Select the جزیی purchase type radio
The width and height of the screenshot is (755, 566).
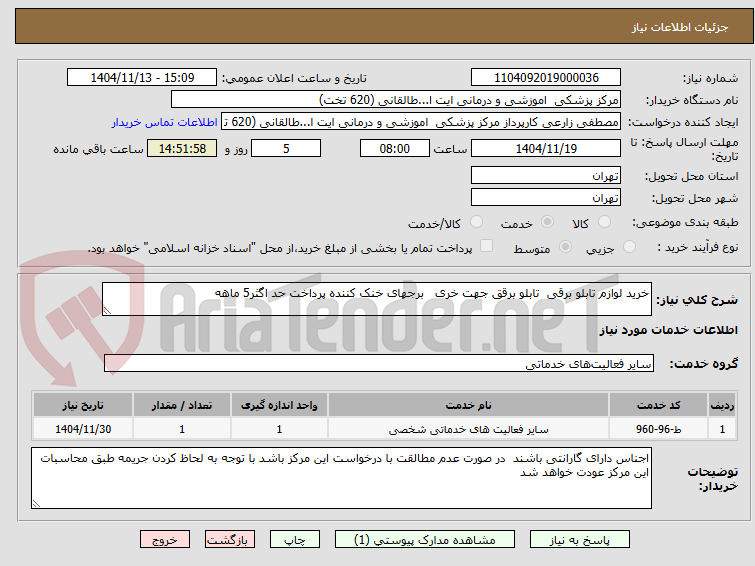629,247
